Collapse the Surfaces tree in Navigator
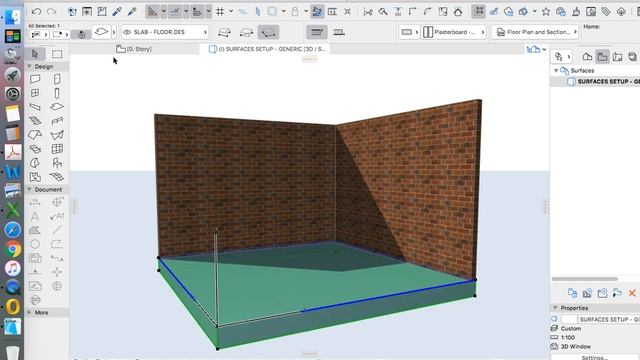 click(x=556, y=71)
